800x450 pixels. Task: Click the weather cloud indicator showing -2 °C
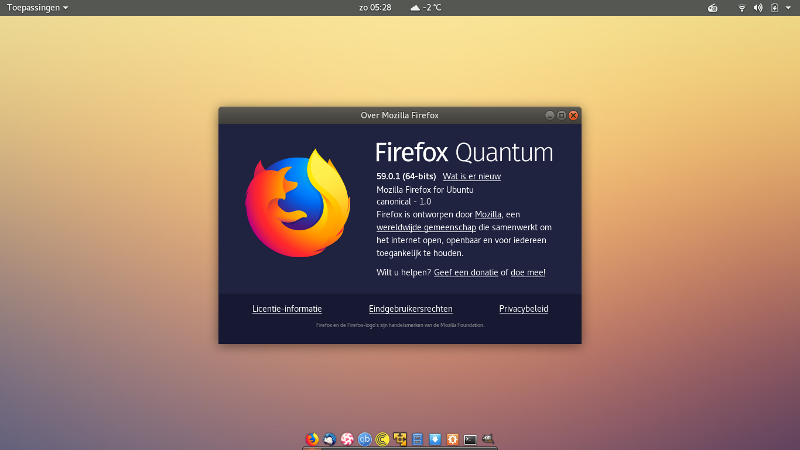tap(426, 8)
